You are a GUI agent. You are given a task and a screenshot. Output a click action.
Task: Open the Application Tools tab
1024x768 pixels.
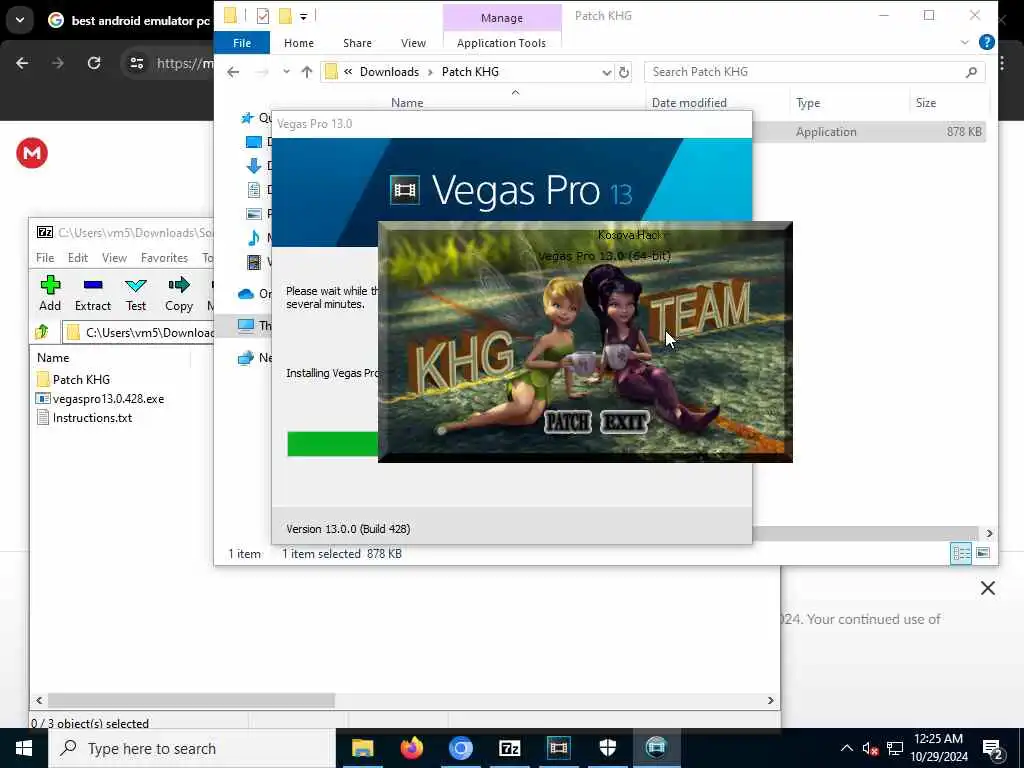[x=502, y=43]
